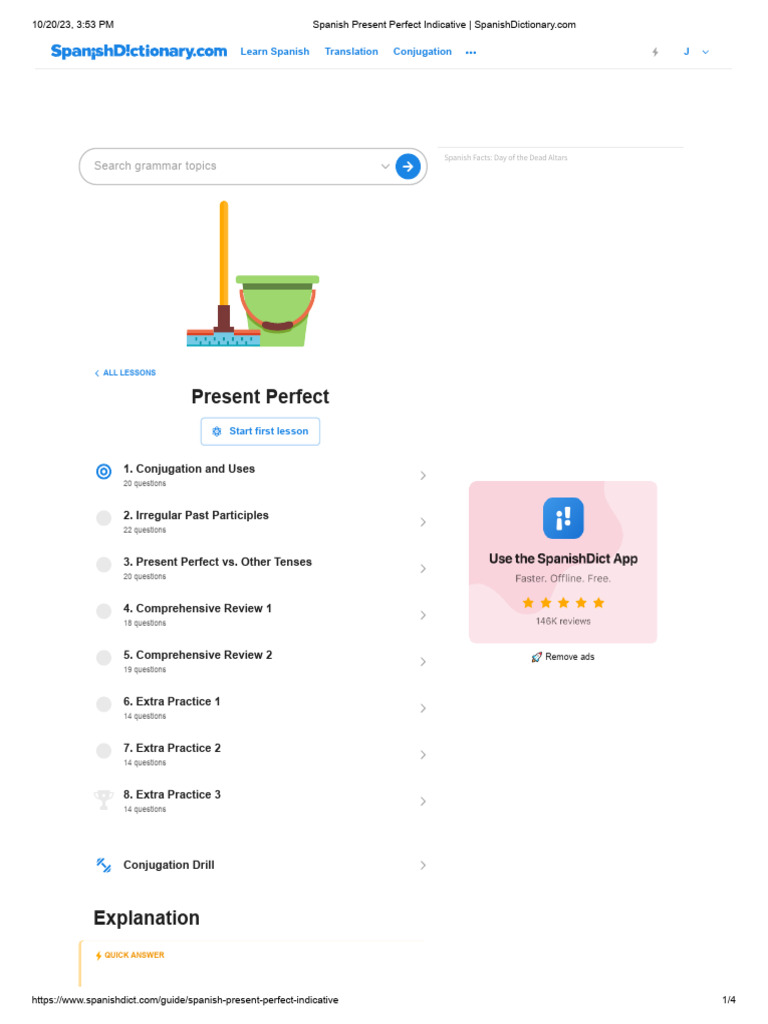The width and height of the screenshot is (768, 1024).
Task: Open the Learn Spanish menu
Action: click(x=275, y=52)
